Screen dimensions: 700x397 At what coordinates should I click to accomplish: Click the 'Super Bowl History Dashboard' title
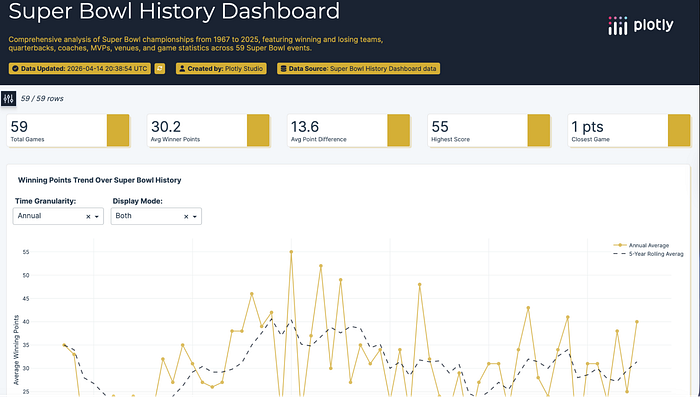(x=174, y=11)
